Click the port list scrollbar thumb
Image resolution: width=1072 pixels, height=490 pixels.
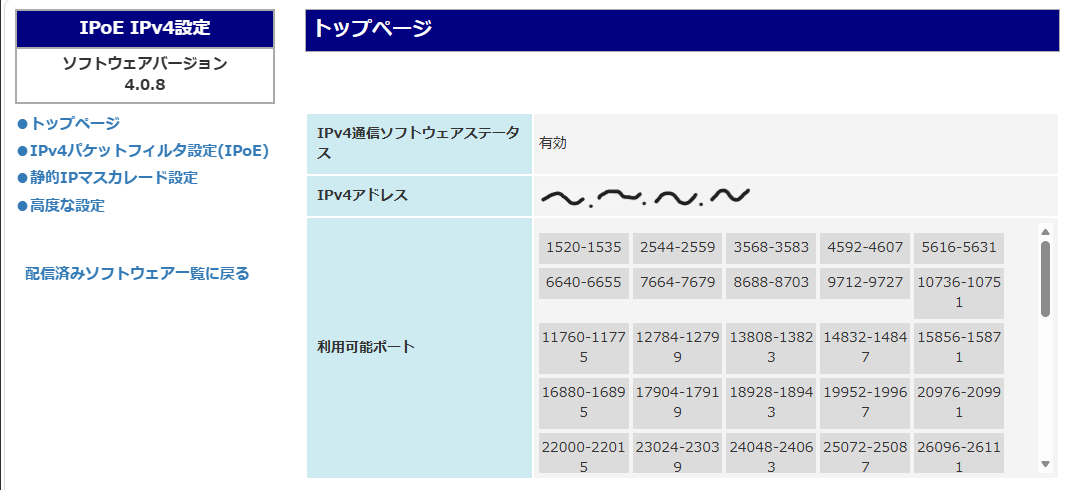pos(1045,278)
